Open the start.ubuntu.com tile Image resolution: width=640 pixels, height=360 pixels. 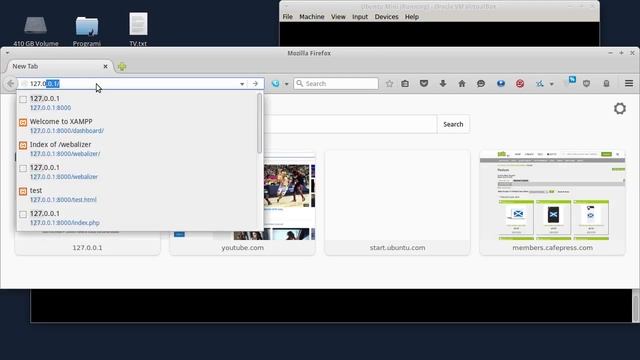[x=398, y=203]
